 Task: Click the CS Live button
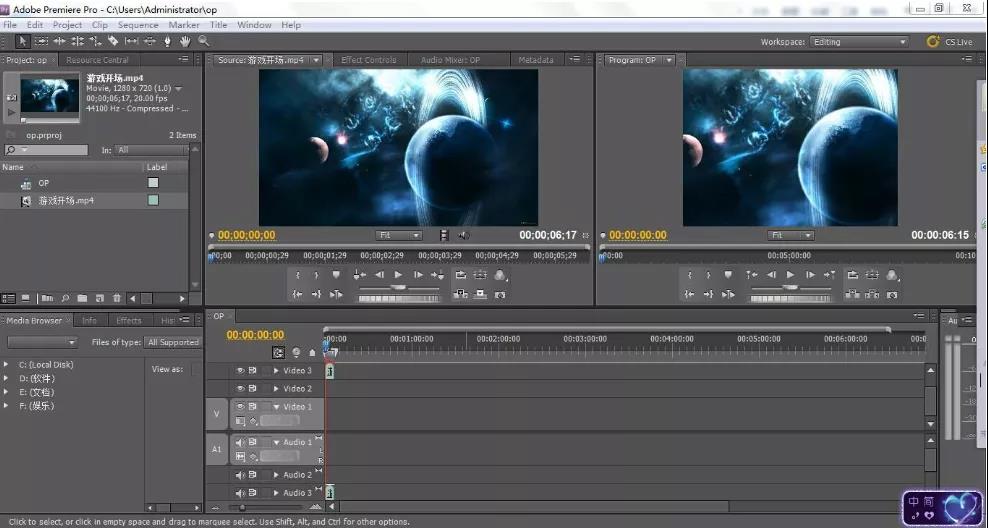(949, 42)
